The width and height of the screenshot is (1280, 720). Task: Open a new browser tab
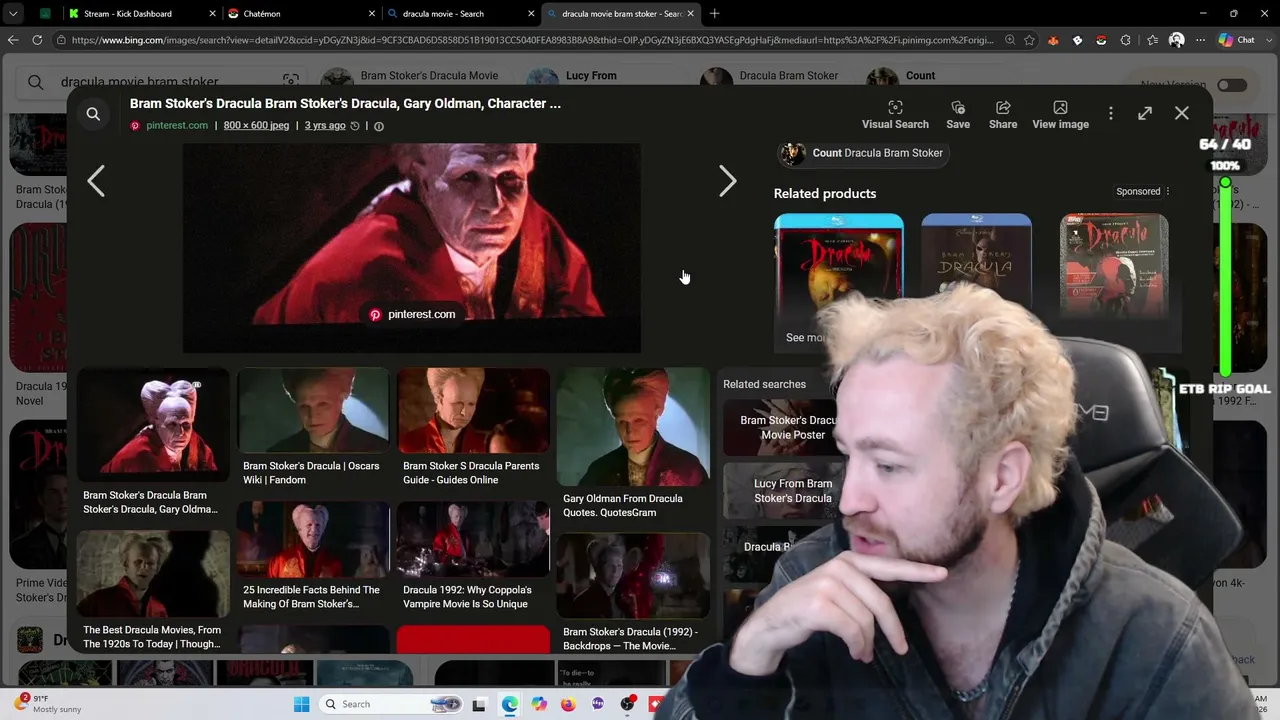(x=714, y=14)
